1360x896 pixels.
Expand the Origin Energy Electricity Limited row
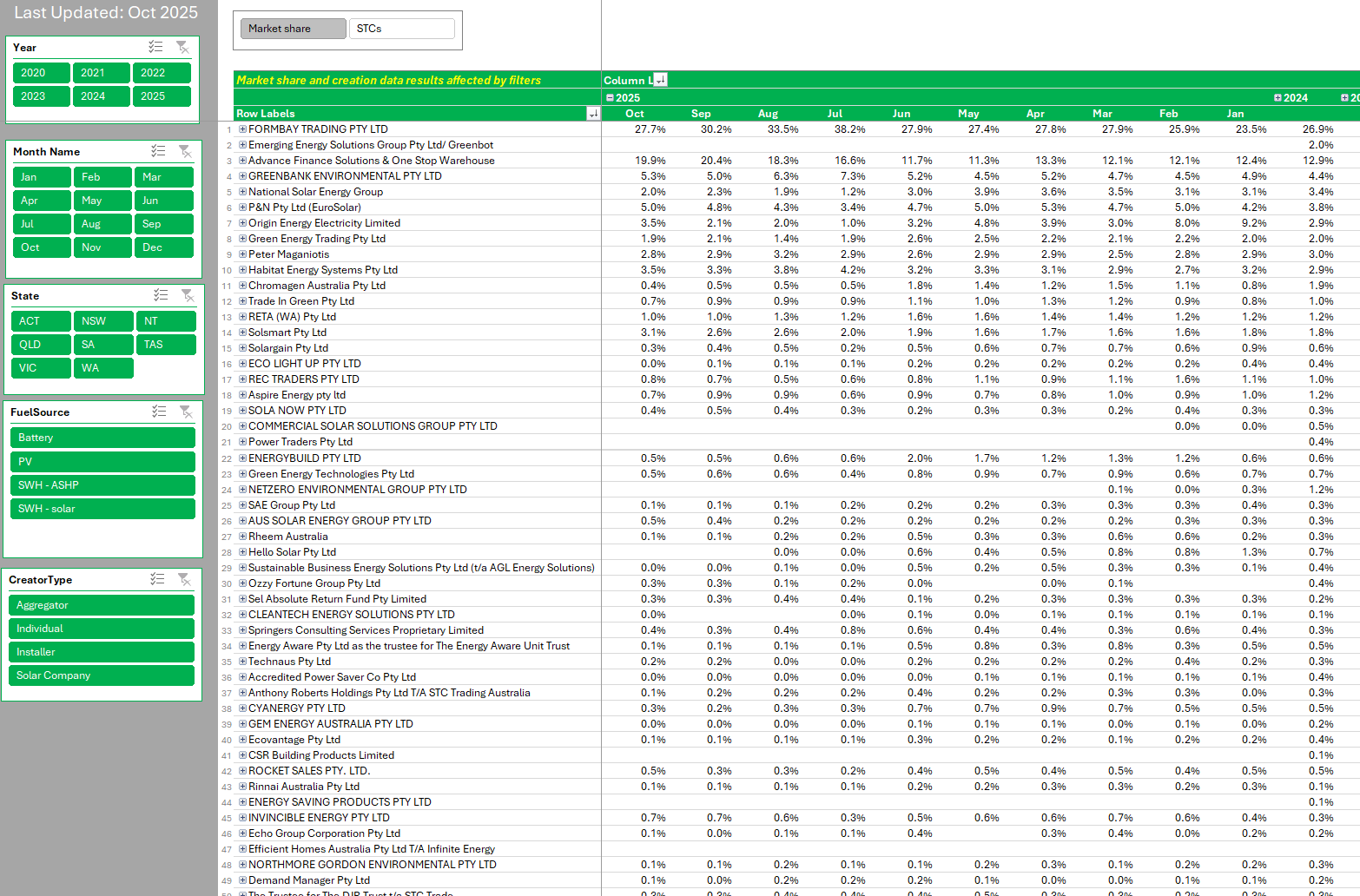[243, 223]
